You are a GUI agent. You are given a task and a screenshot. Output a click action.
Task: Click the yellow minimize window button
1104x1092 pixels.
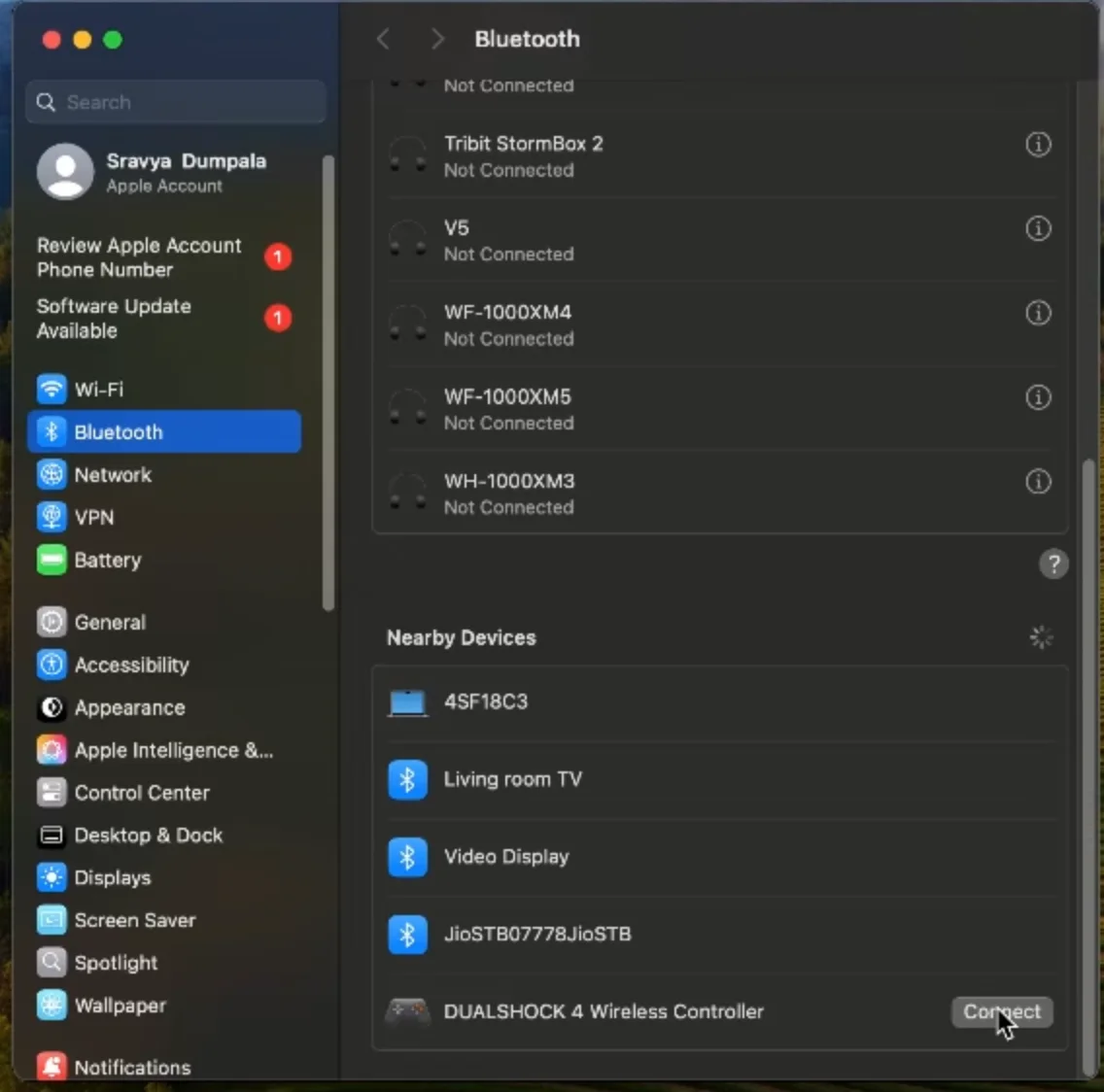[x=83, y=40]
